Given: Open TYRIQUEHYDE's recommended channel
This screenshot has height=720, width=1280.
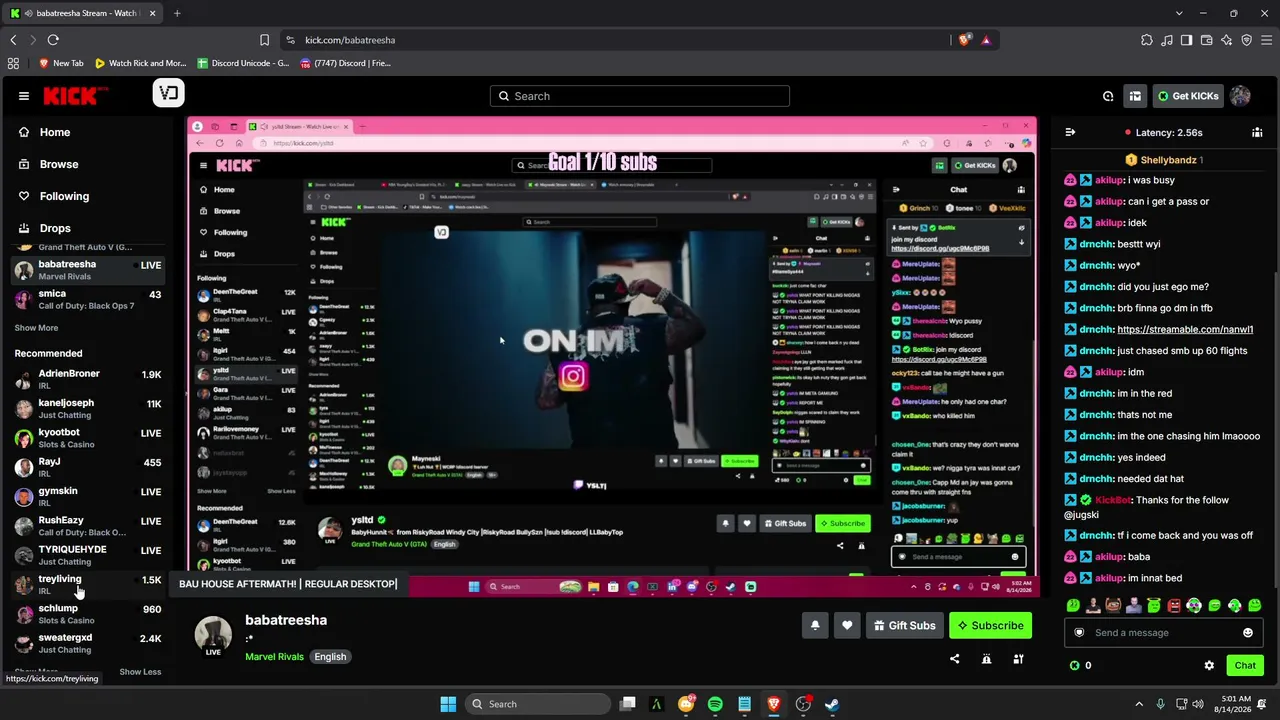Looking at the screenshot, I should [87, 555].
